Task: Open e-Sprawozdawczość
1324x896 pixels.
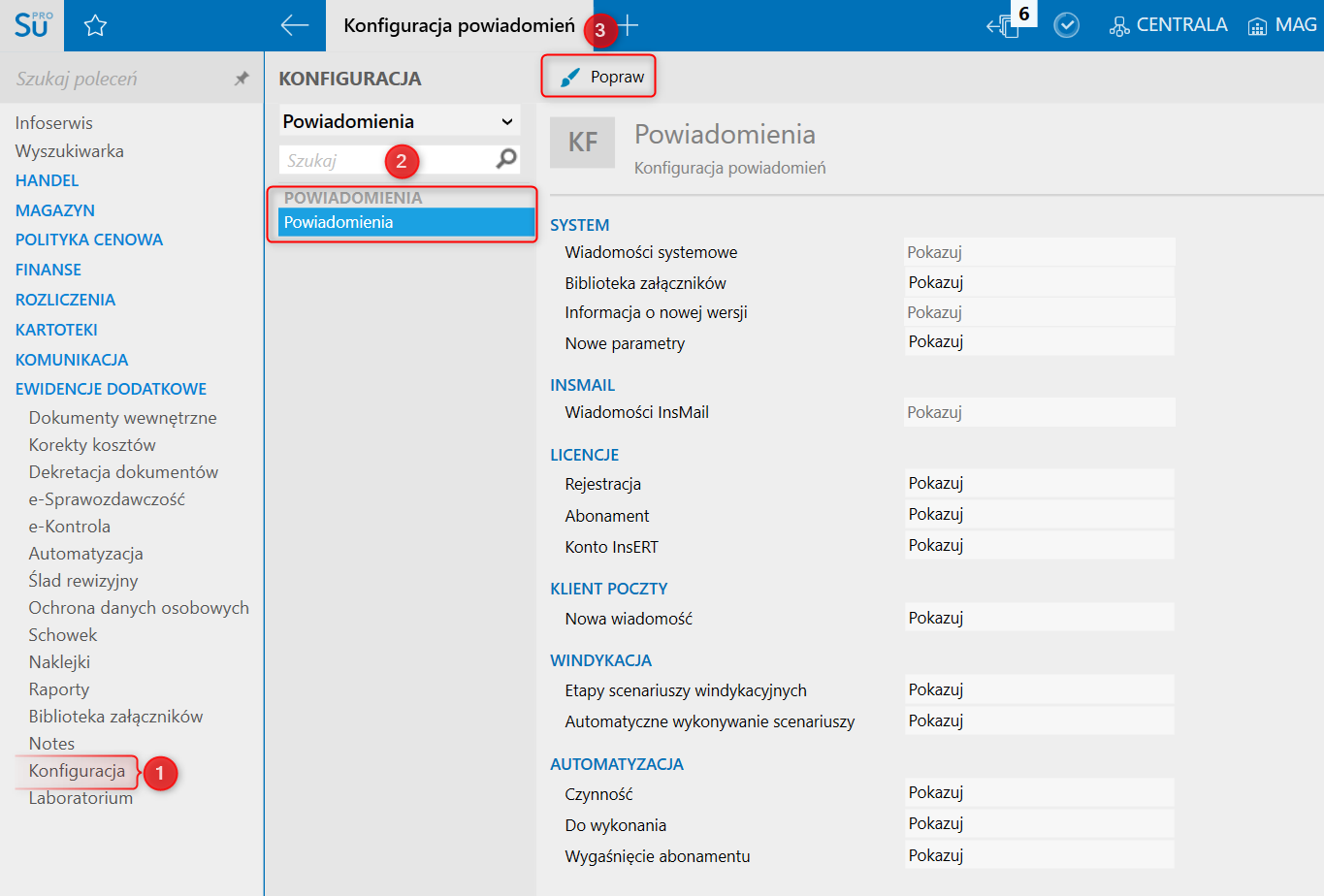Action: tap(107, 499)
